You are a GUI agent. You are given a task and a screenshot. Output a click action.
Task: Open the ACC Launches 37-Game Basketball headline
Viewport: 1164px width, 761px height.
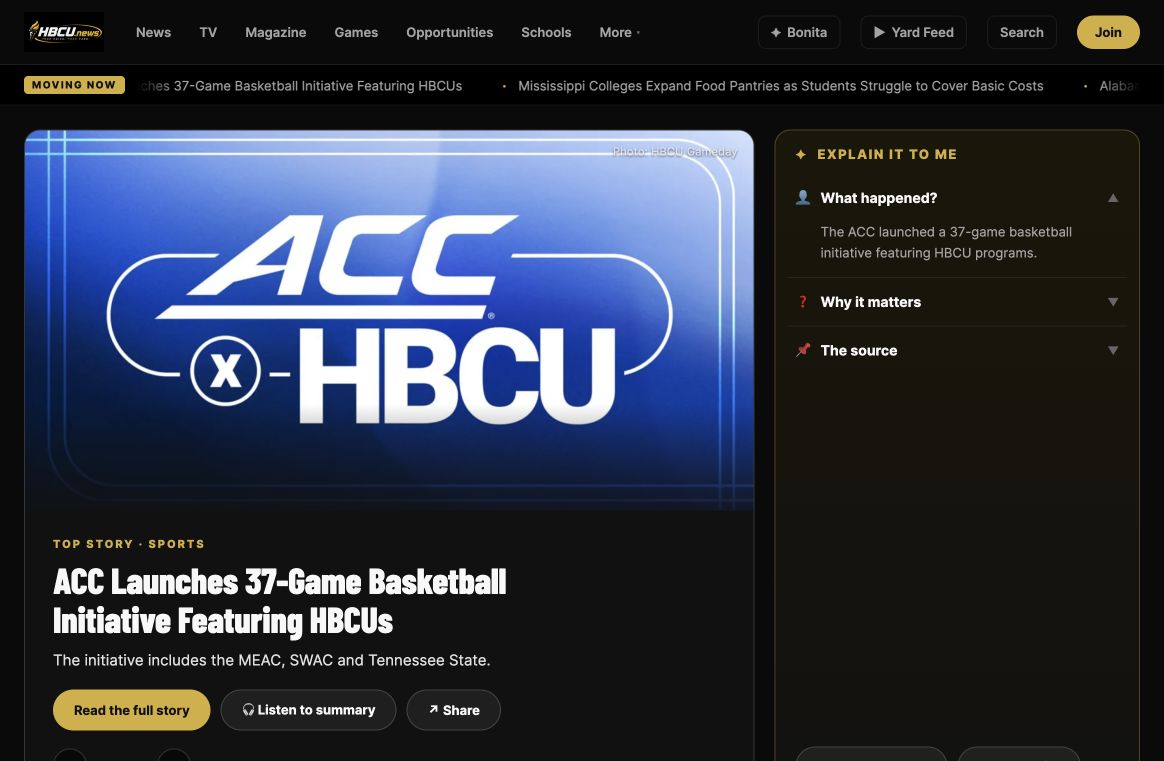[280, 601]
